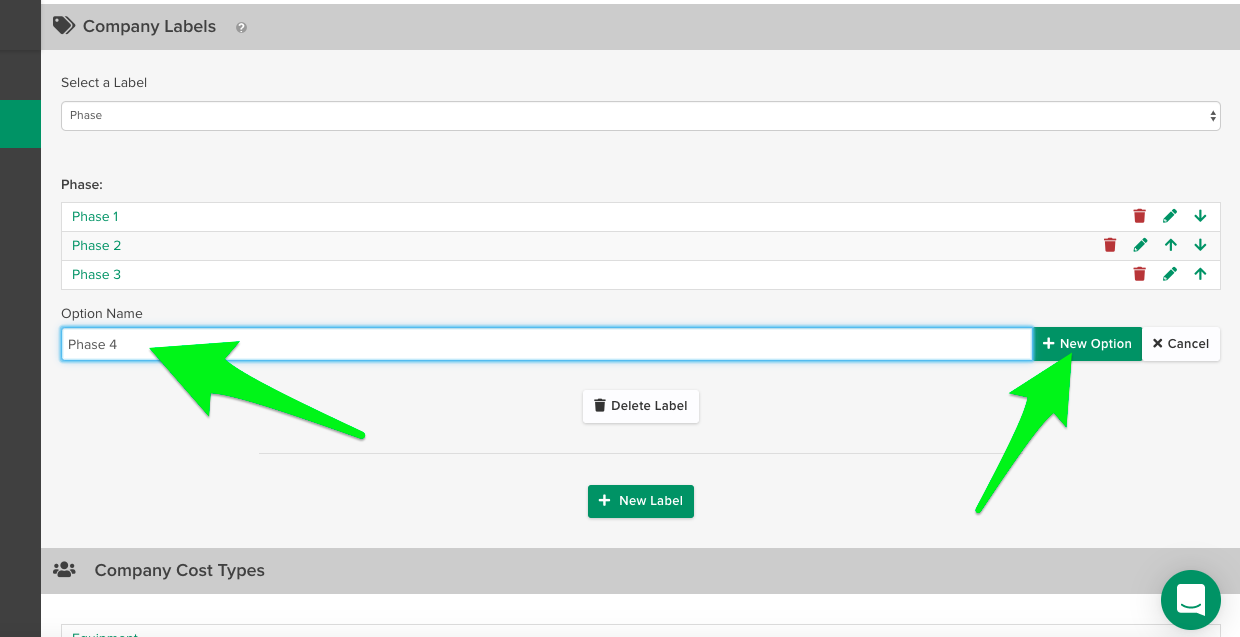The height and width of the screenshot is (637, 1240).
Task: Select the Phase 2 row text
Action: tap(97, 245)
